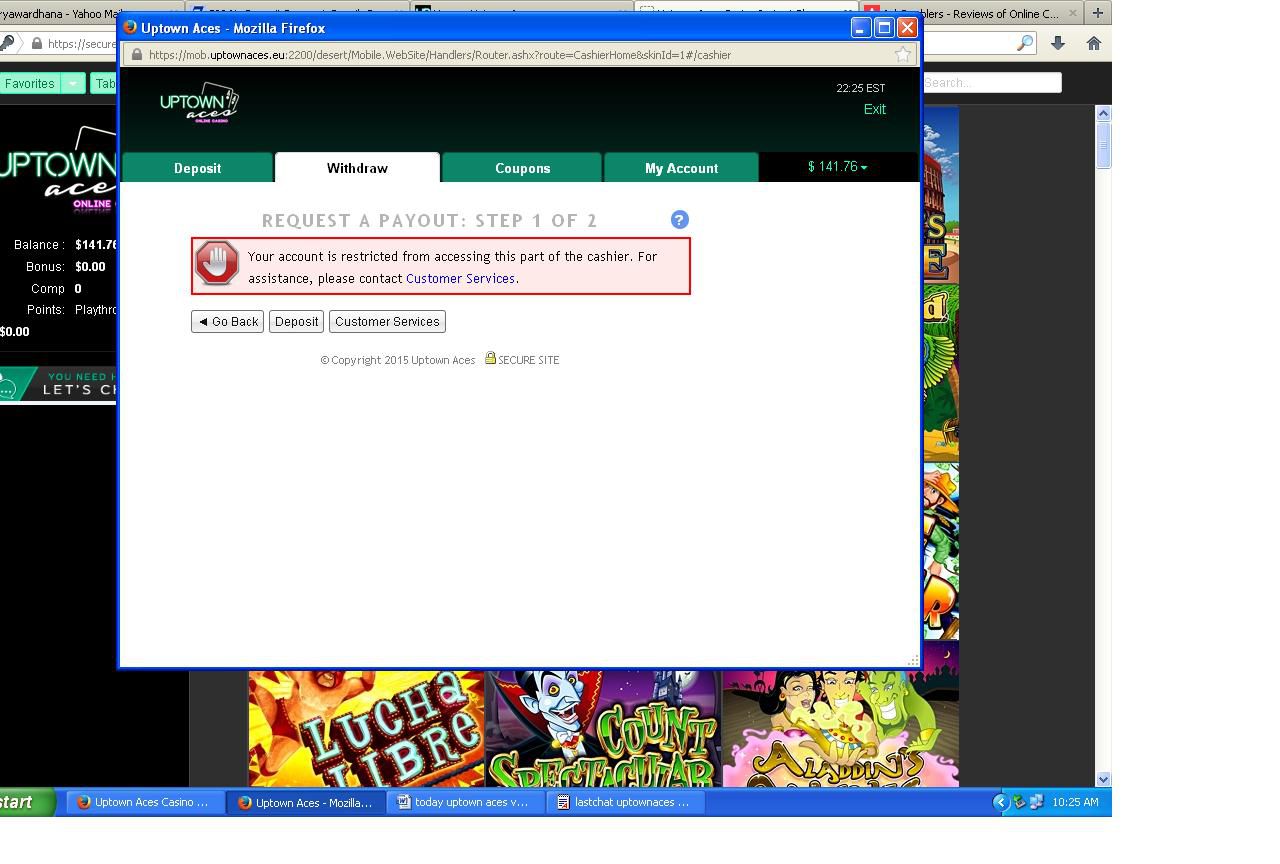This screenshot has width=1280, height=864.
Task: Close the AskGamblers reviews browser tab
Action: [x=1073, y=13]
